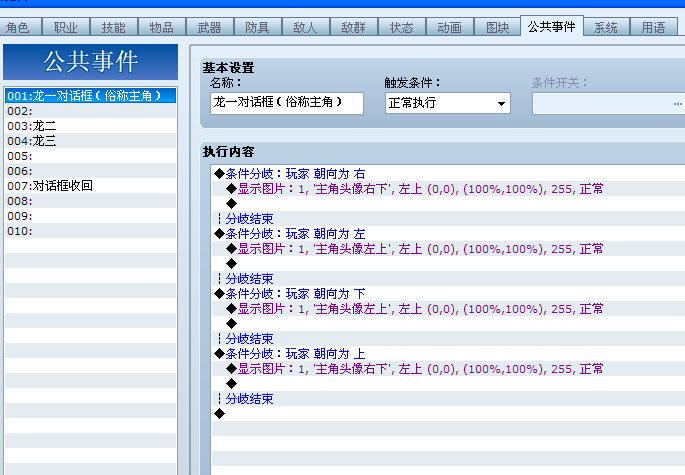
Task: Select empty event 002 in list
Action: pos(90,111)
